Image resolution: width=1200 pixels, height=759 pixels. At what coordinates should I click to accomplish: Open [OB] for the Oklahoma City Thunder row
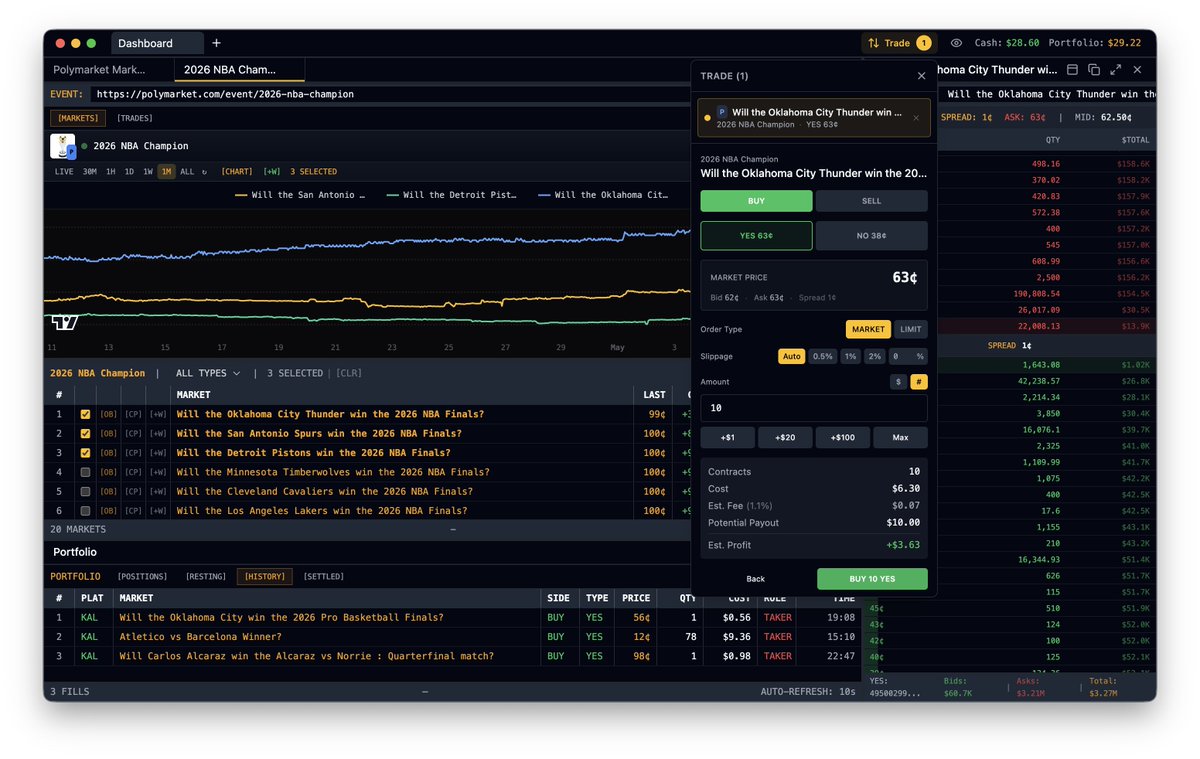pos(108,414)
